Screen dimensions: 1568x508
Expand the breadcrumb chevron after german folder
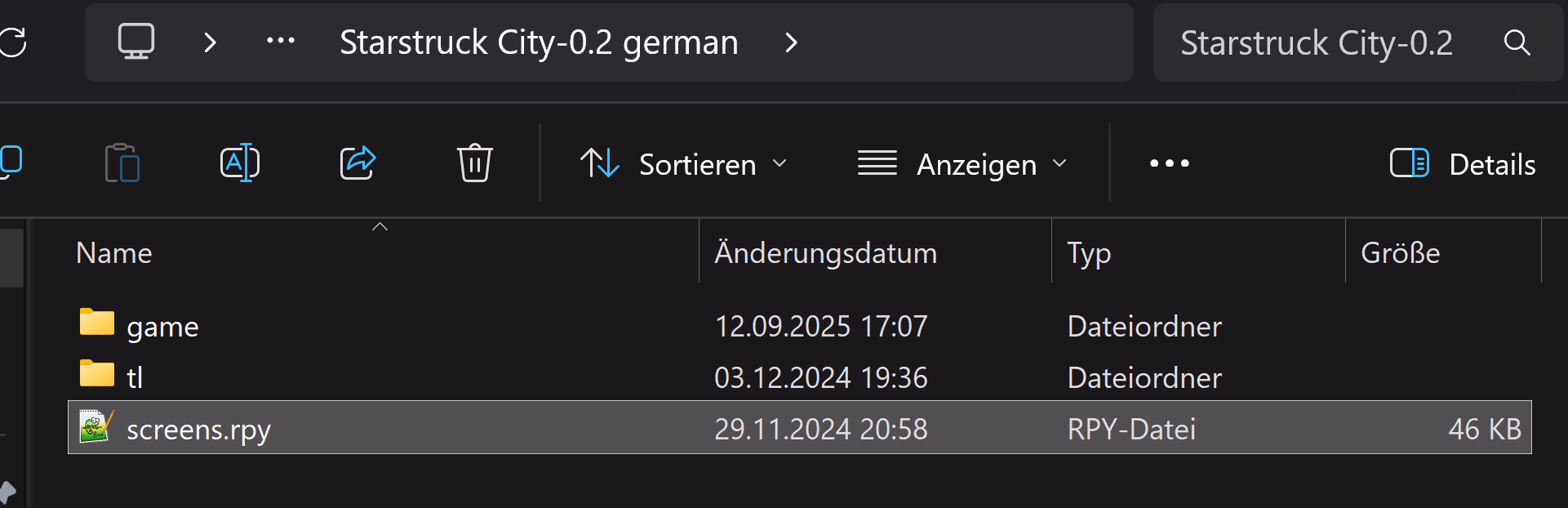[x=790, y=42]
